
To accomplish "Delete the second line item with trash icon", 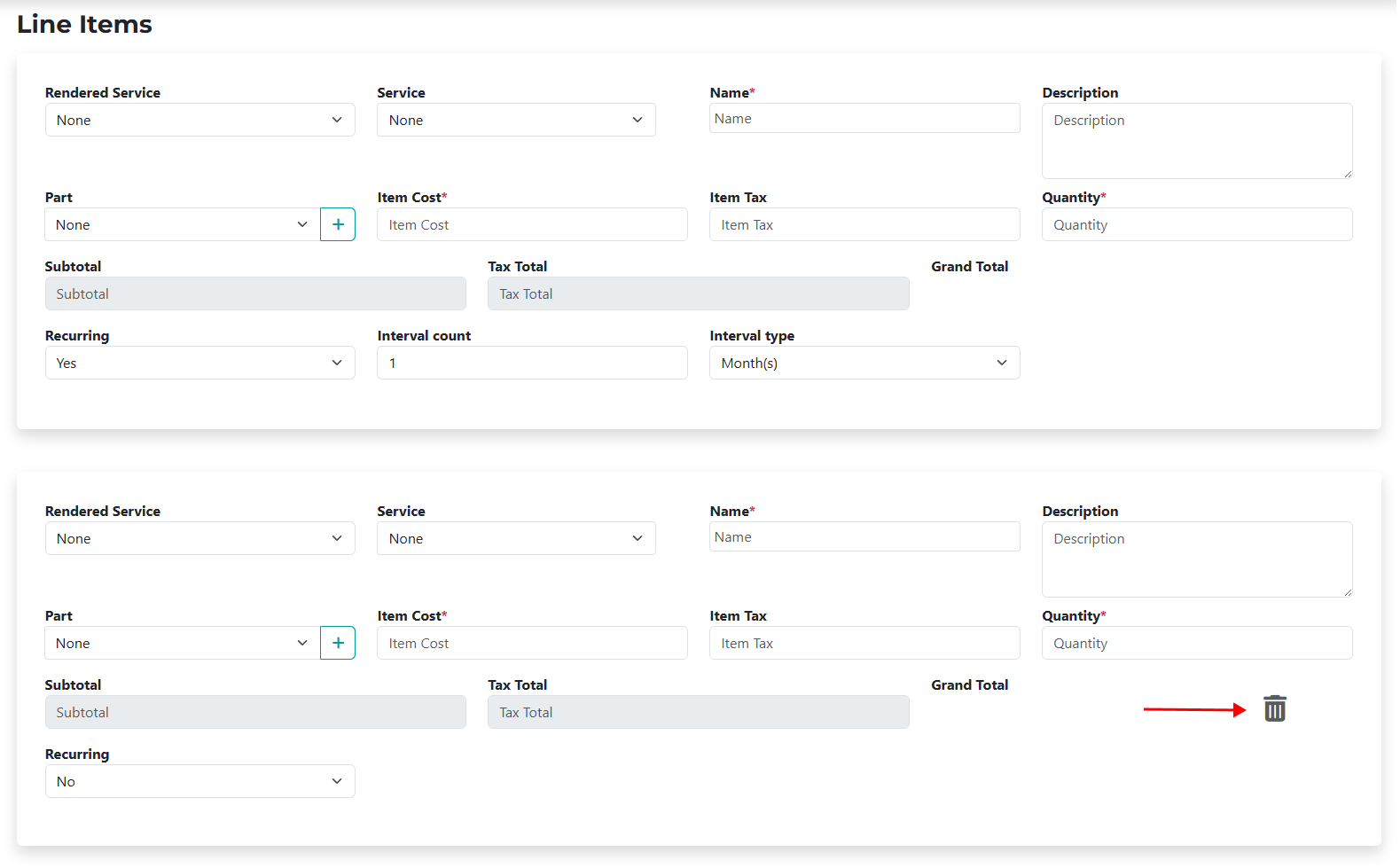I will 1274,708.
